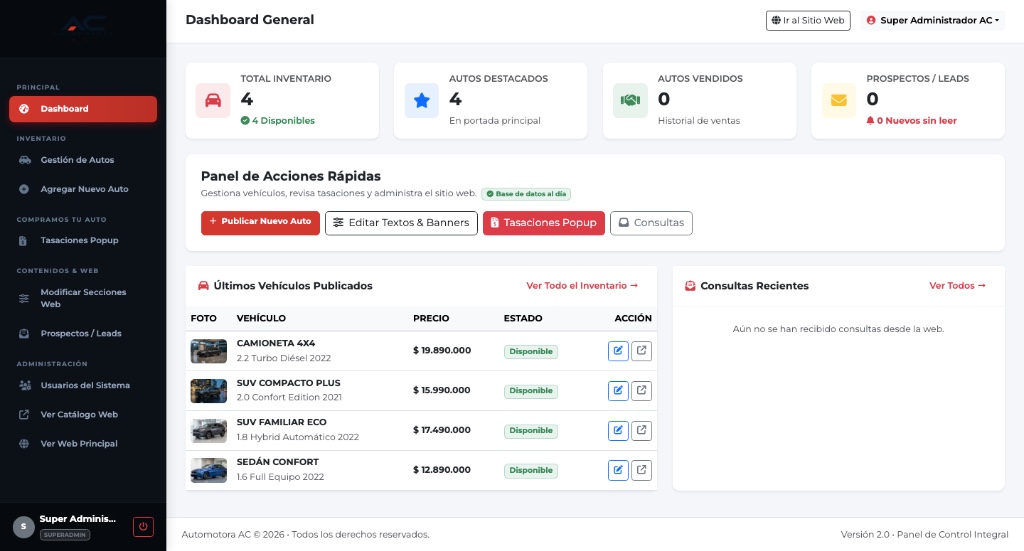
Task: Click the 'En portada principal' text
Action: pos(495,121)
